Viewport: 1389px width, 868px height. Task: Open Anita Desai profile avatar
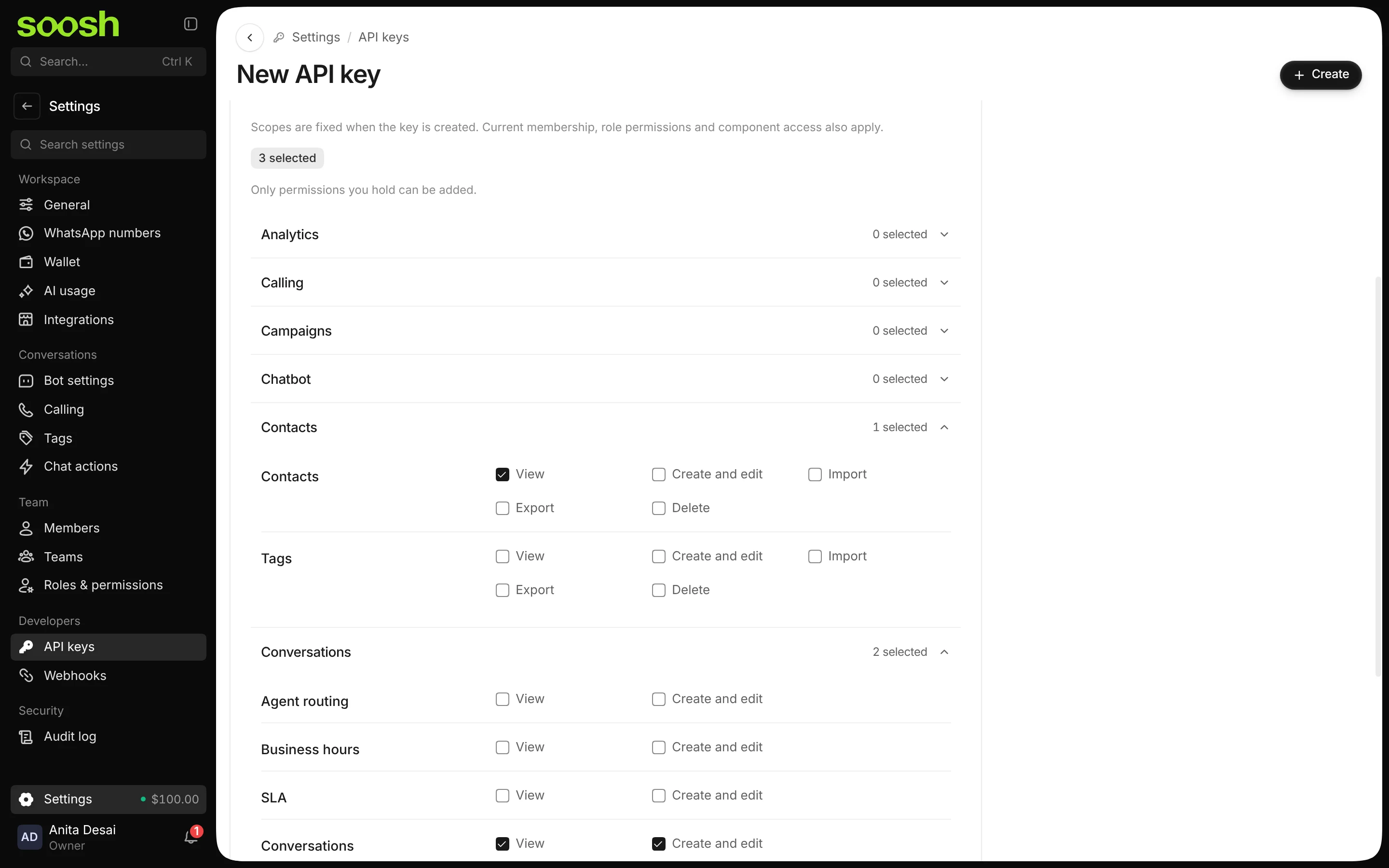pos(29,837)
